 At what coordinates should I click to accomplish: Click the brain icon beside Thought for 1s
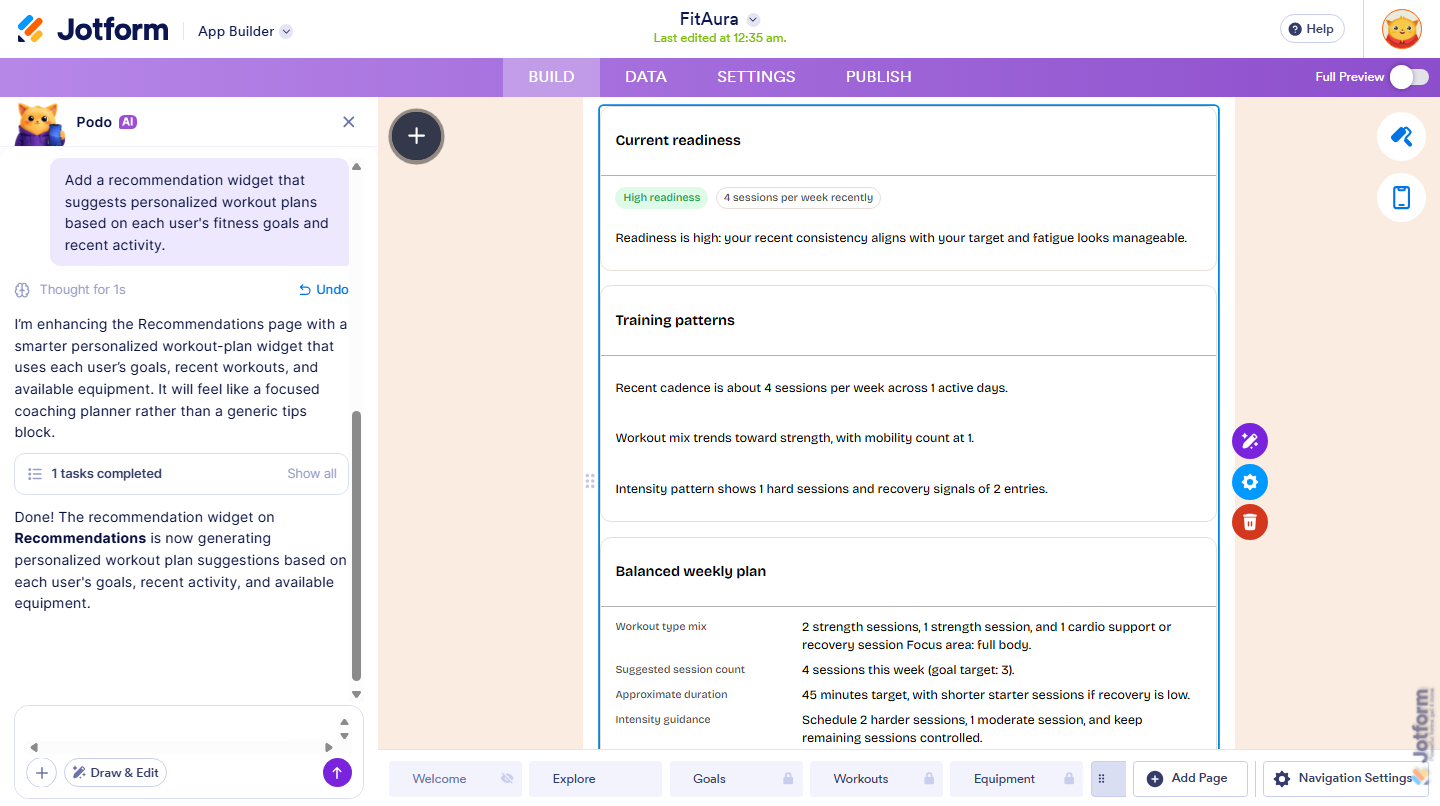22,290
